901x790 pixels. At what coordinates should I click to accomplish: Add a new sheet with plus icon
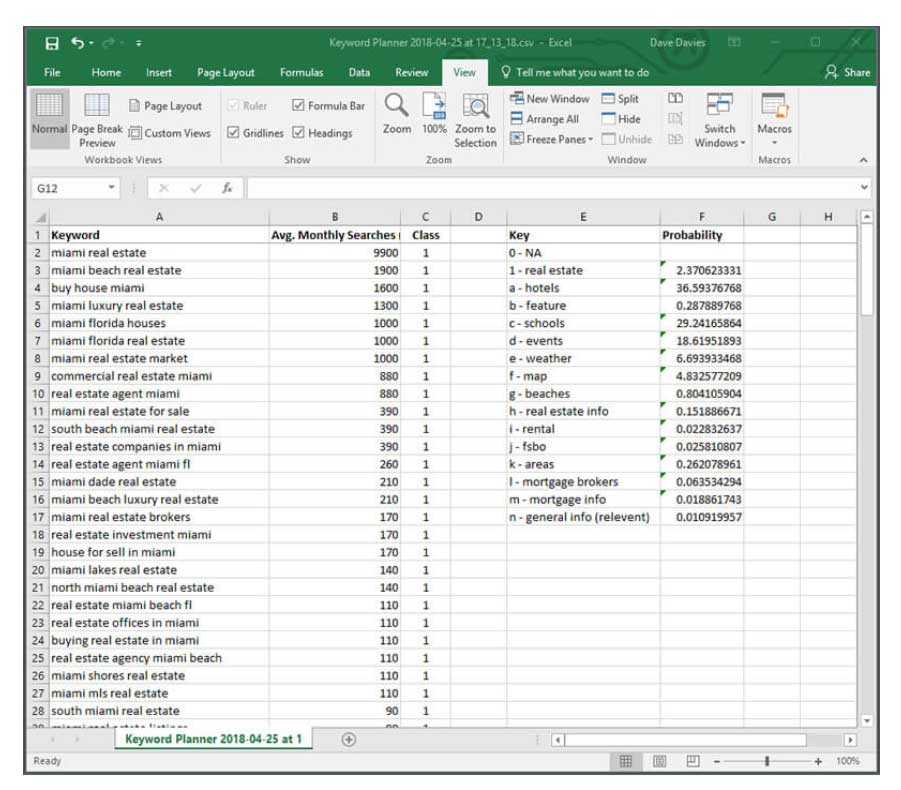coord(349,739)
